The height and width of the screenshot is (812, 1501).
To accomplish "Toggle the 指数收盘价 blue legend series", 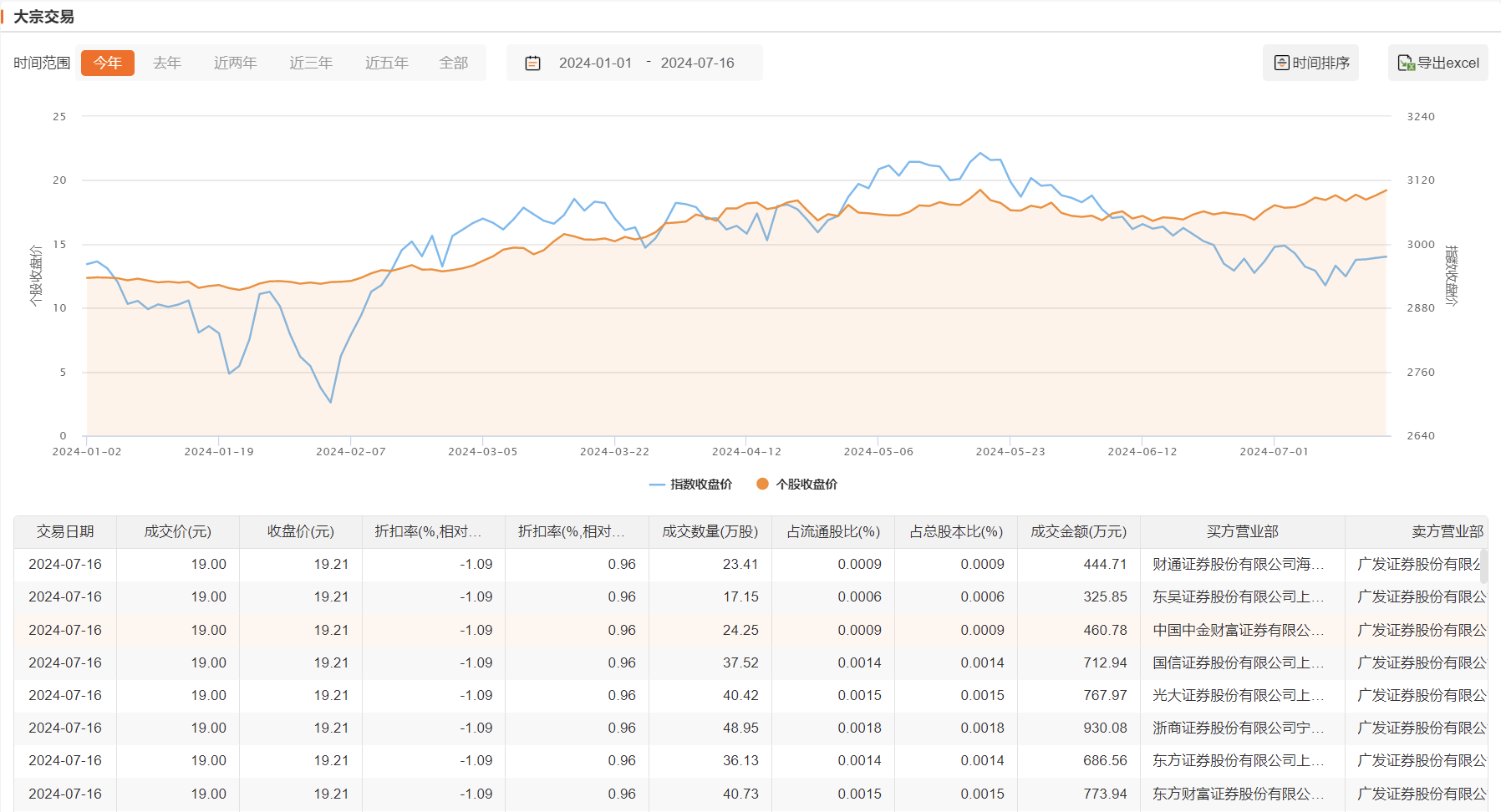I will tap(690, 485).
